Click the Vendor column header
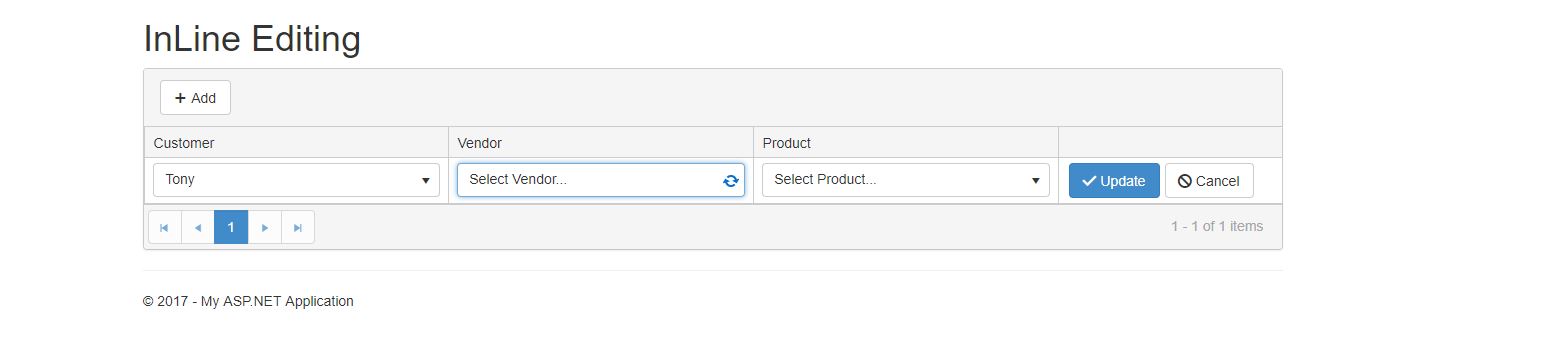 click(480, 143)
